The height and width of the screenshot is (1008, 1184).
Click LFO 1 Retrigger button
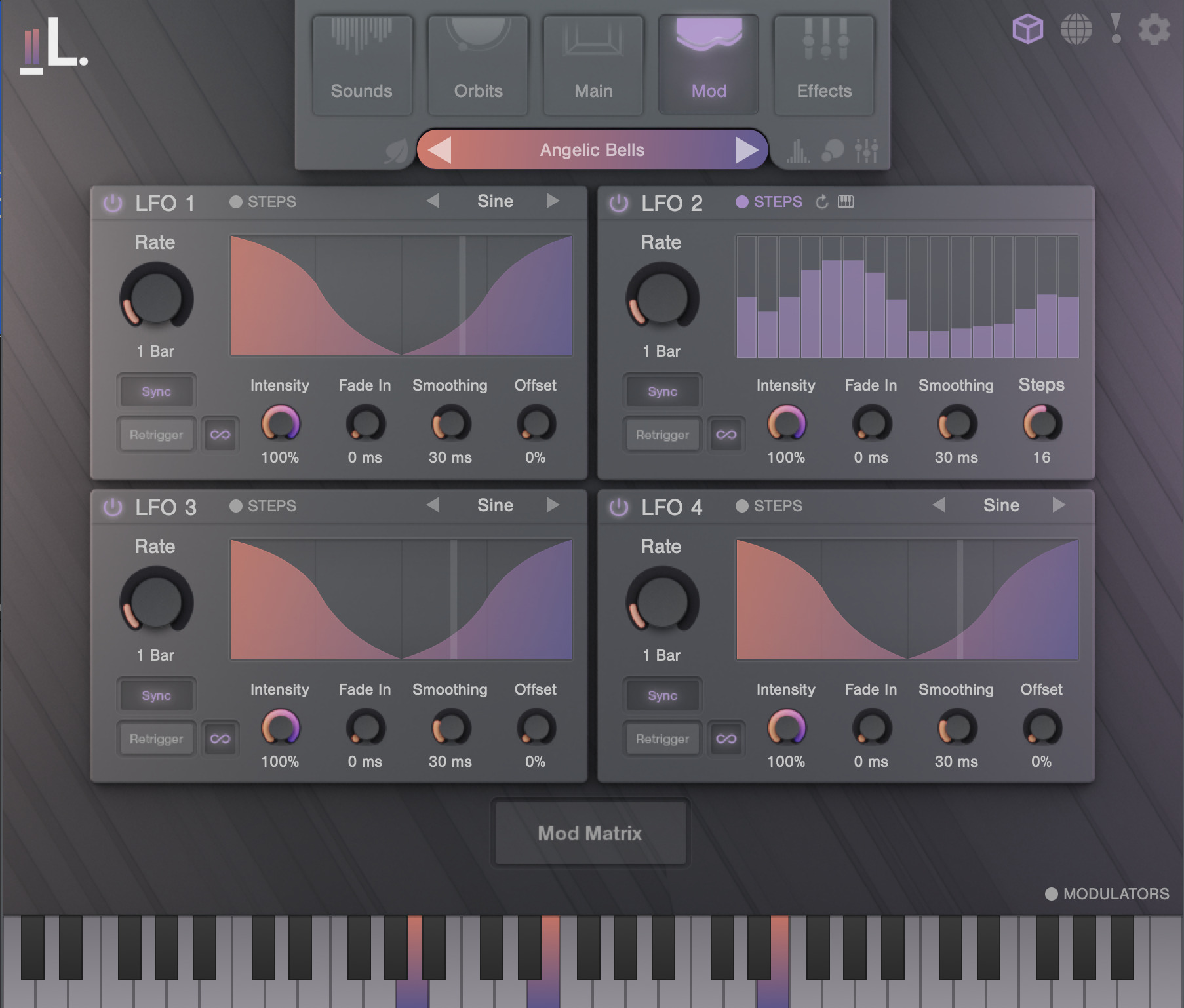(x=156, y=435)
